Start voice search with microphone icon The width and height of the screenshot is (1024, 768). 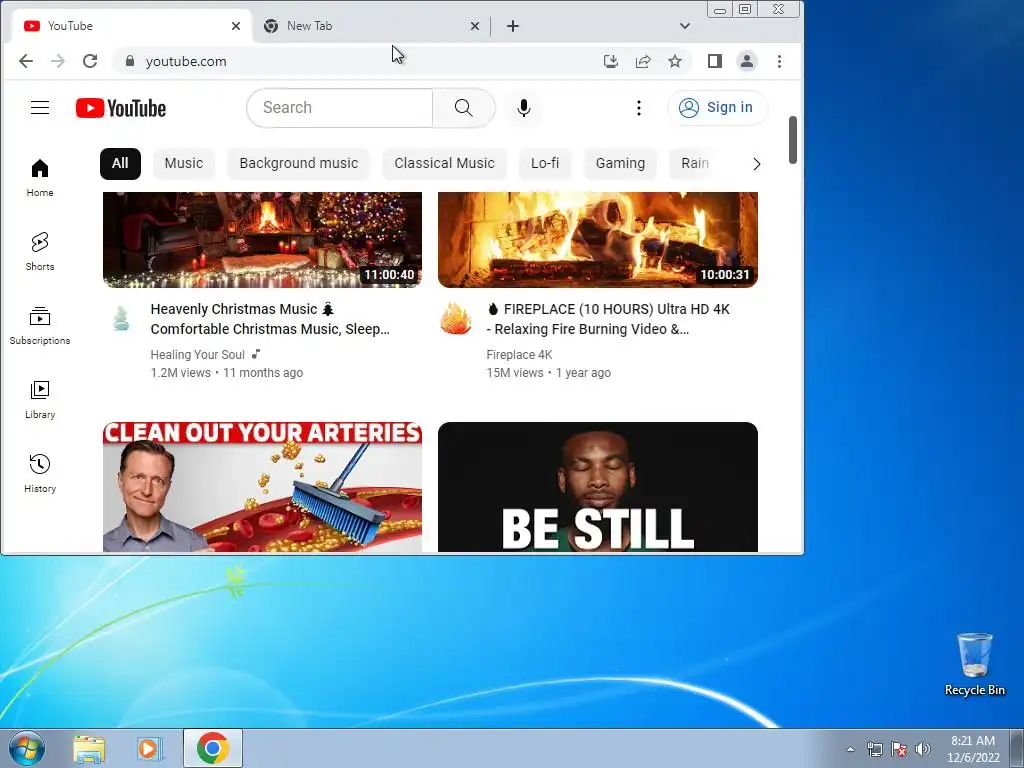[524, 108]
